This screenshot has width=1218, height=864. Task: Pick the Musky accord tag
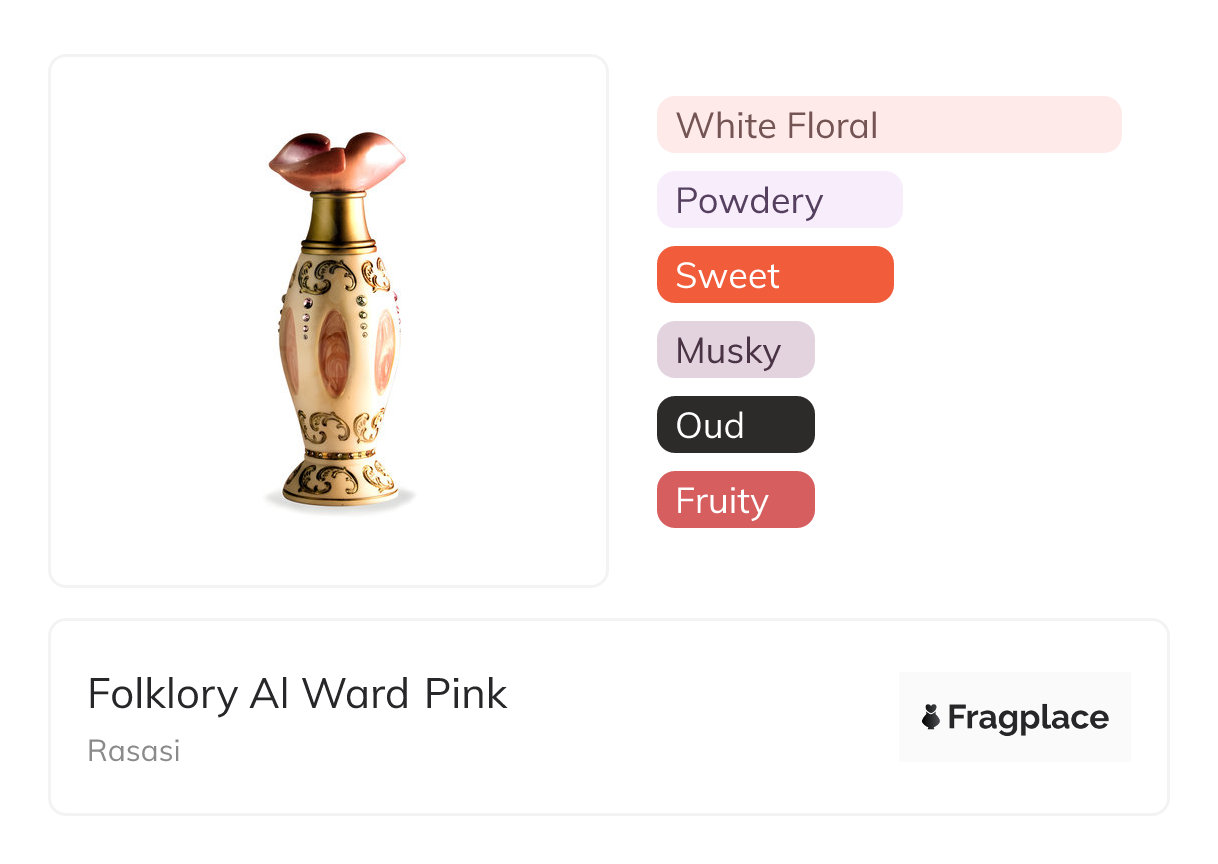pyautogui.click(x=735, y=350)
